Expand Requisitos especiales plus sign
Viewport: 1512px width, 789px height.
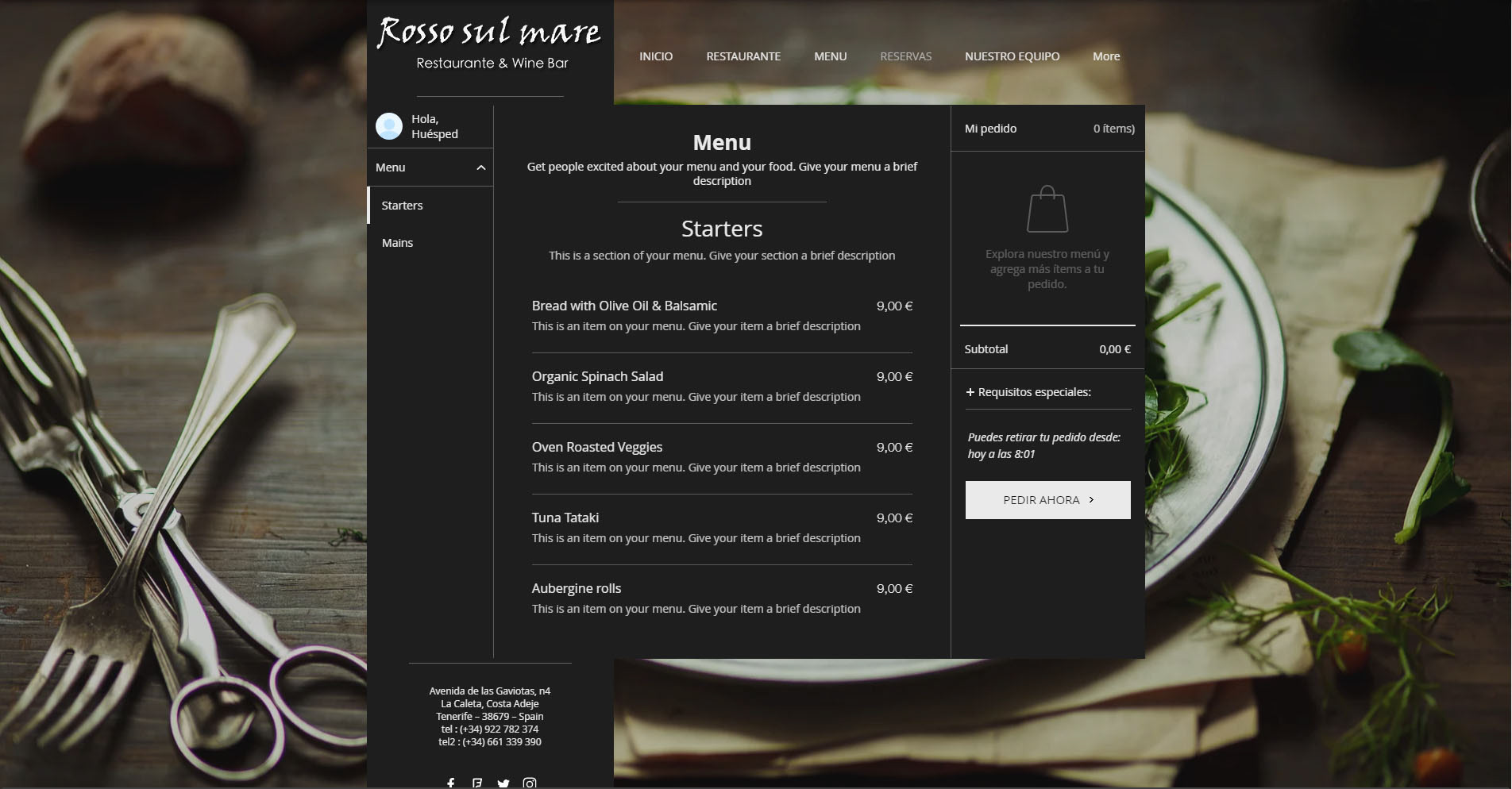point(970,392)
